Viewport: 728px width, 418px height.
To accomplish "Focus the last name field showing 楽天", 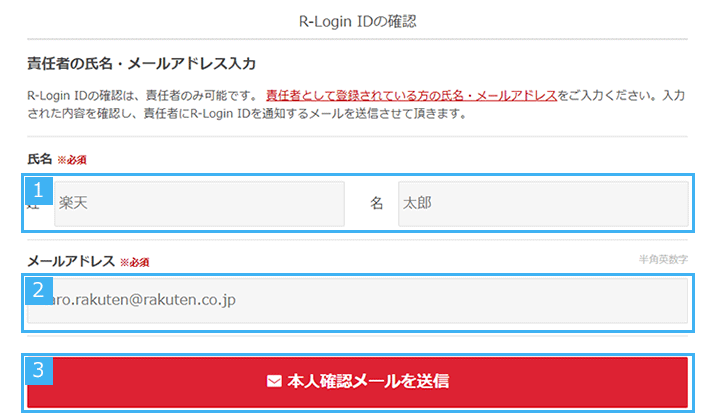I will click(x=200, y=203).
